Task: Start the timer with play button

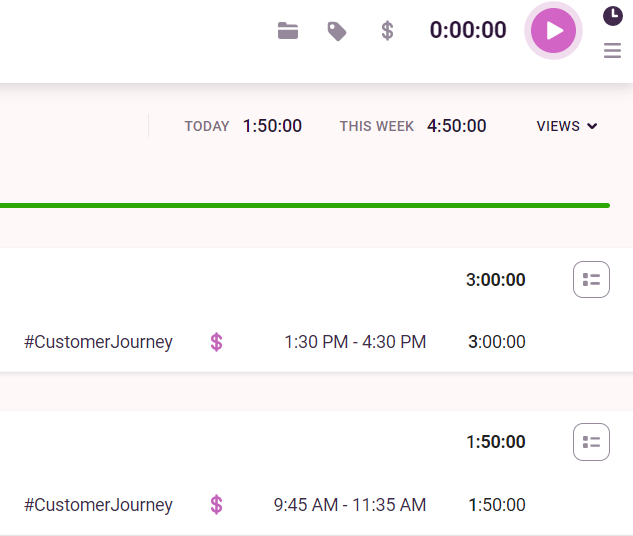Action: point(553,31)
